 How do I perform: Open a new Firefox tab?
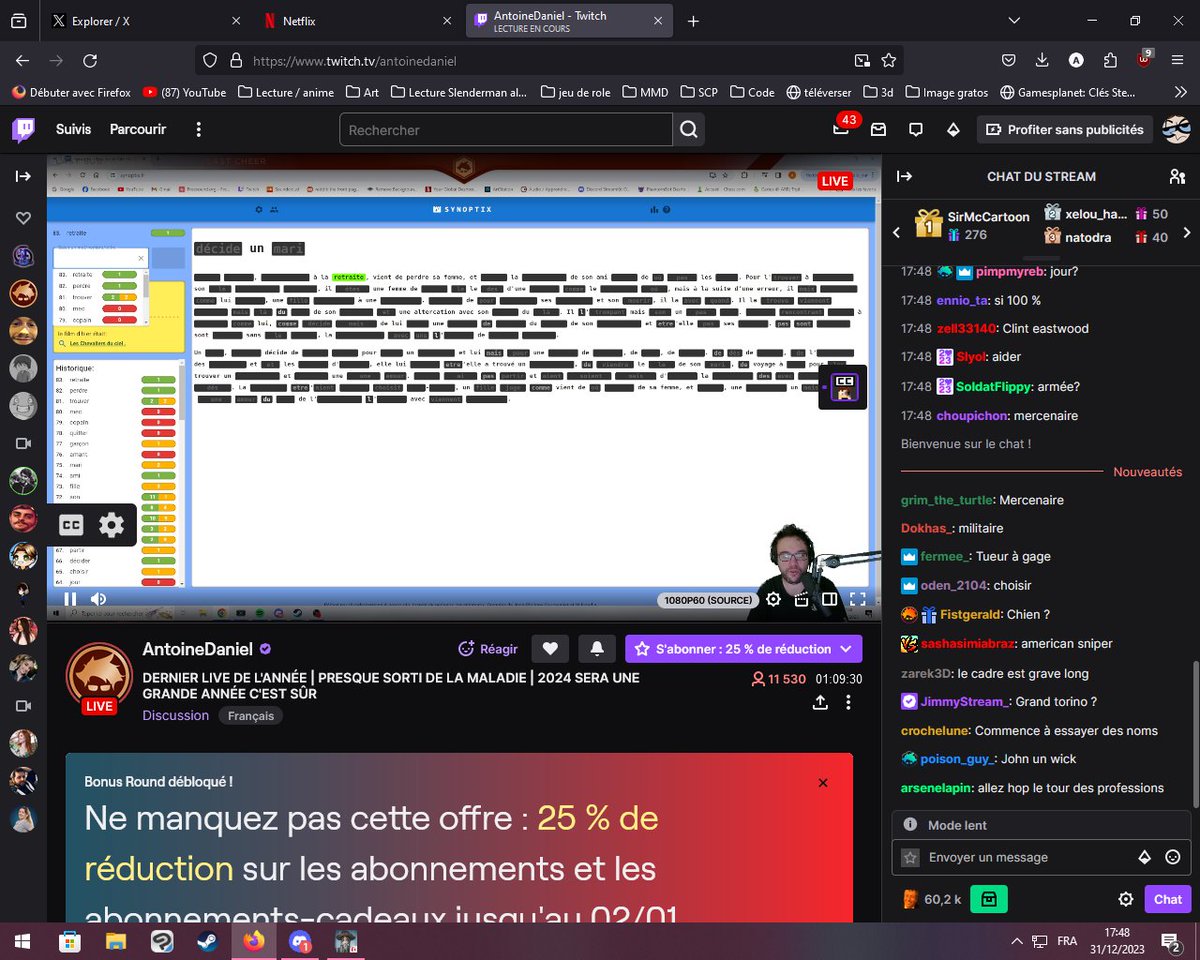pos(693,21)
